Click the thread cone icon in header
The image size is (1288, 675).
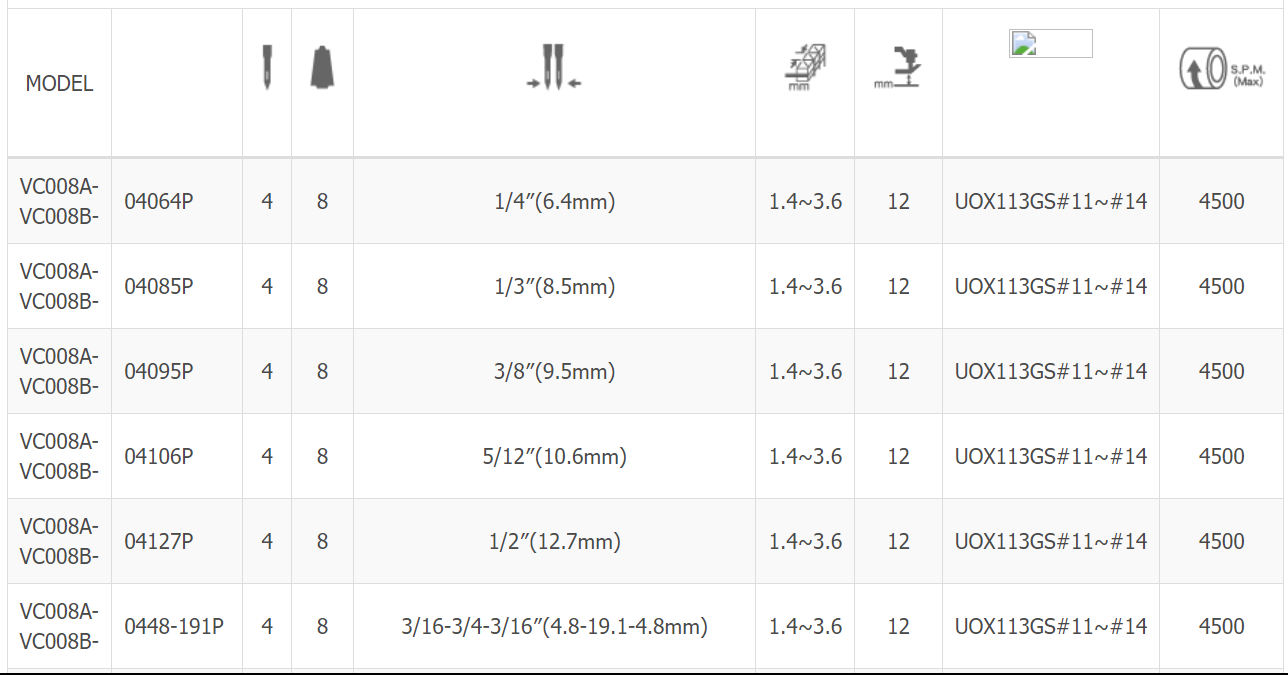(x=322, y=67)
